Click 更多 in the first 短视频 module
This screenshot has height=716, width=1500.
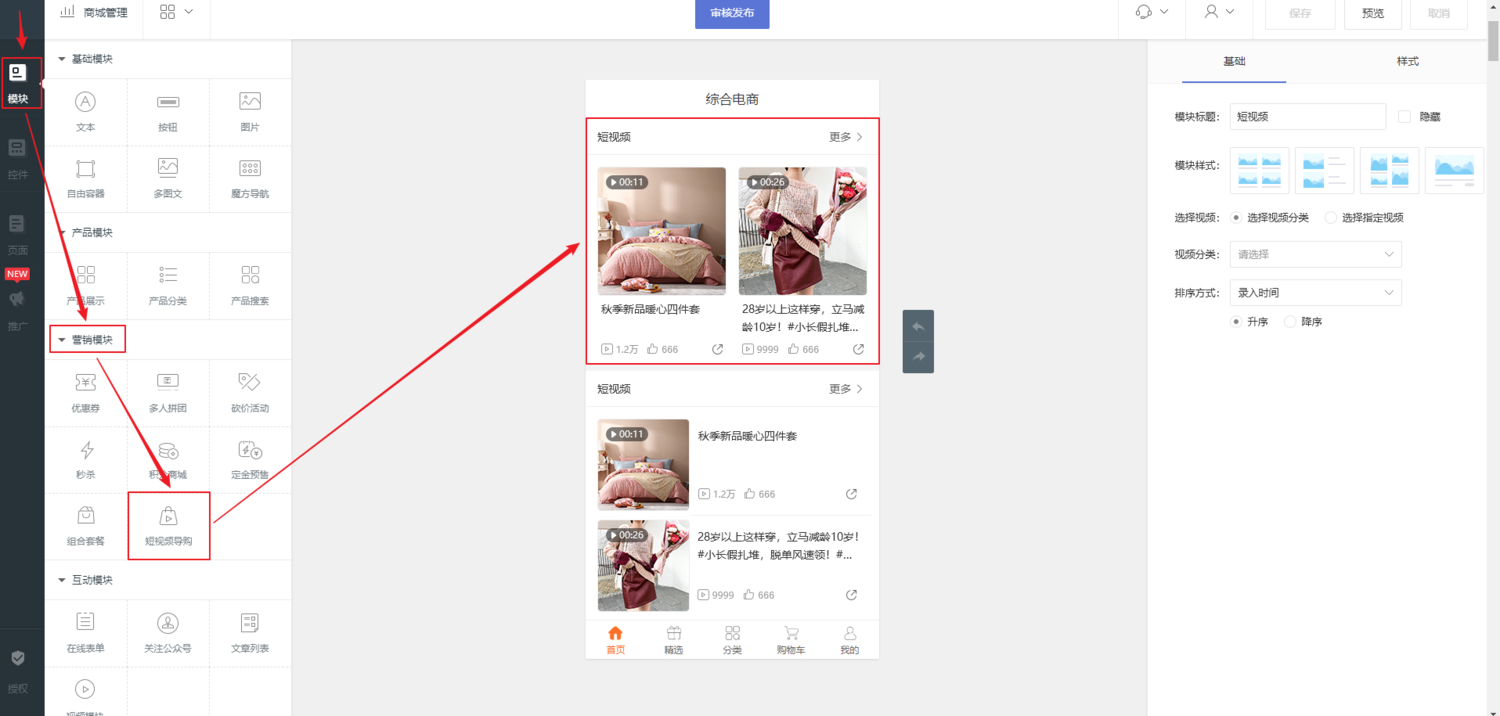tap(846, 137)
